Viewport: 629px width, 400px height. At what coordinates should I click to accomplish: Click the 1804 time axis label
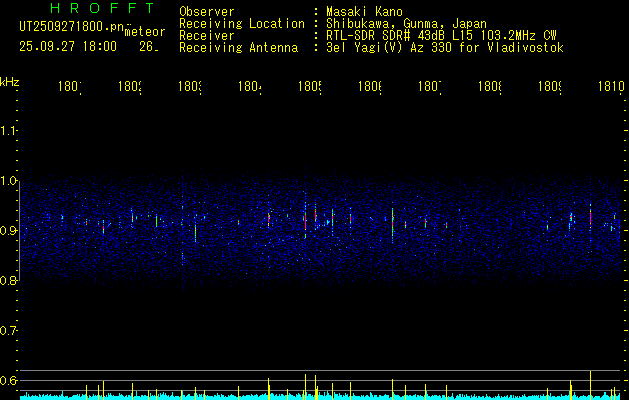(x=250, y=86)
